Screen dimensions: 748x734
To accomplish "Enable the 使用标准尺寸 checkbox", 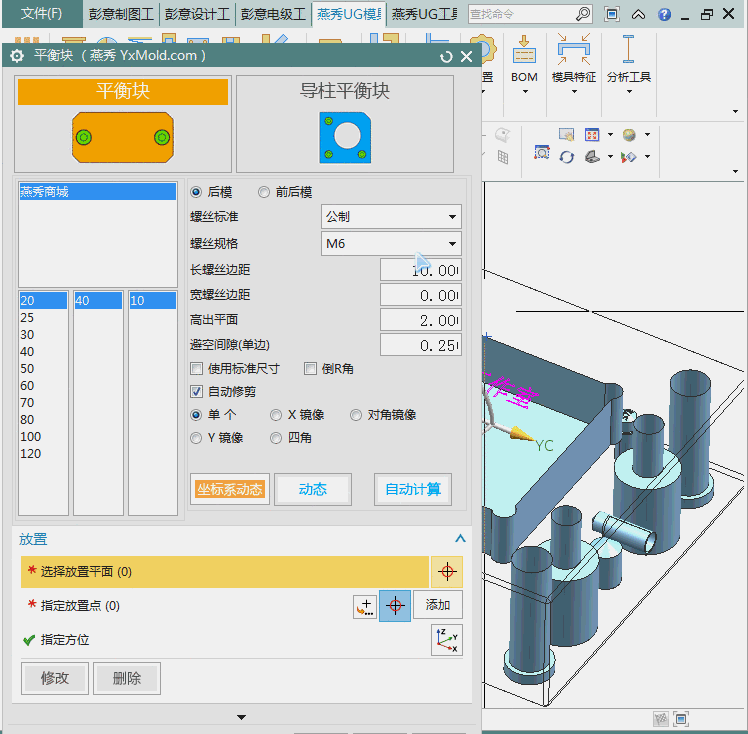I will pos(197,368).
